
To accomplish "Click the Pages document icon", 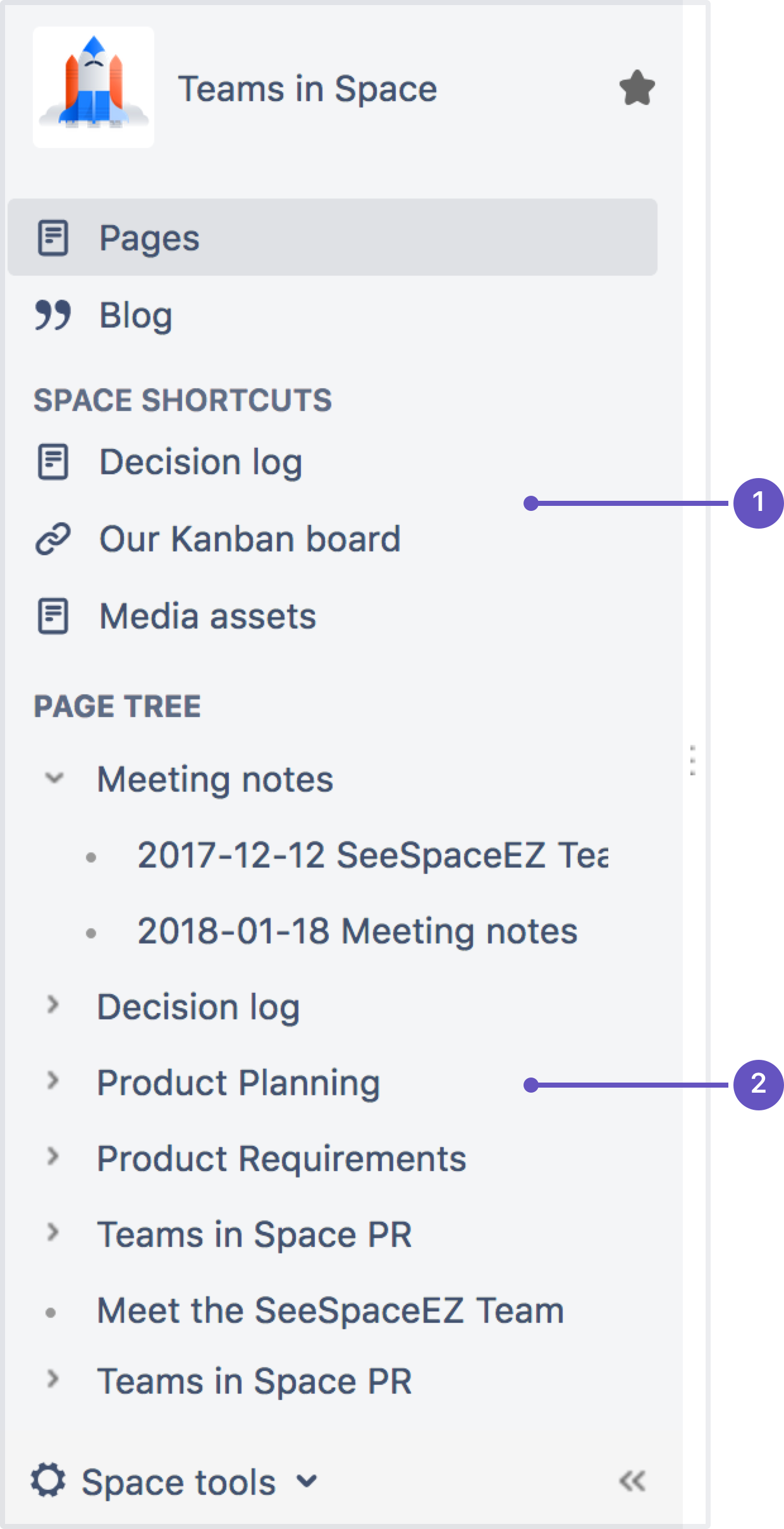I will [x=53, y=238].
